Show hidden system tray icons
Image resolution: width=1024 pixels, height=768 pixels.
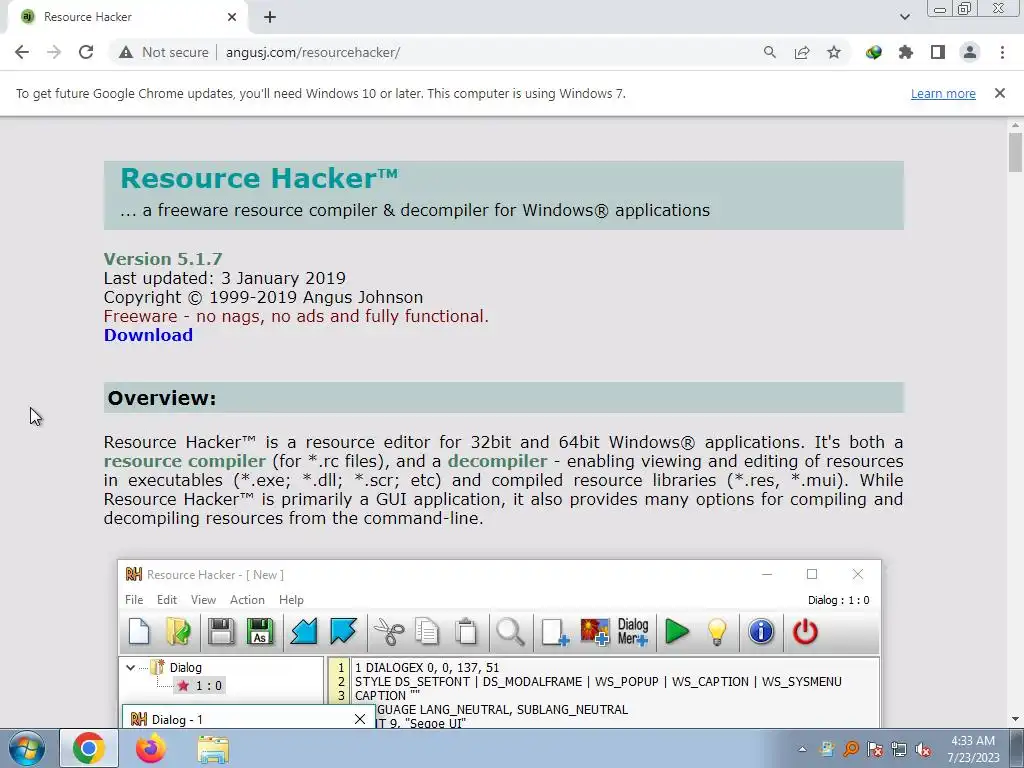(801, 749)
